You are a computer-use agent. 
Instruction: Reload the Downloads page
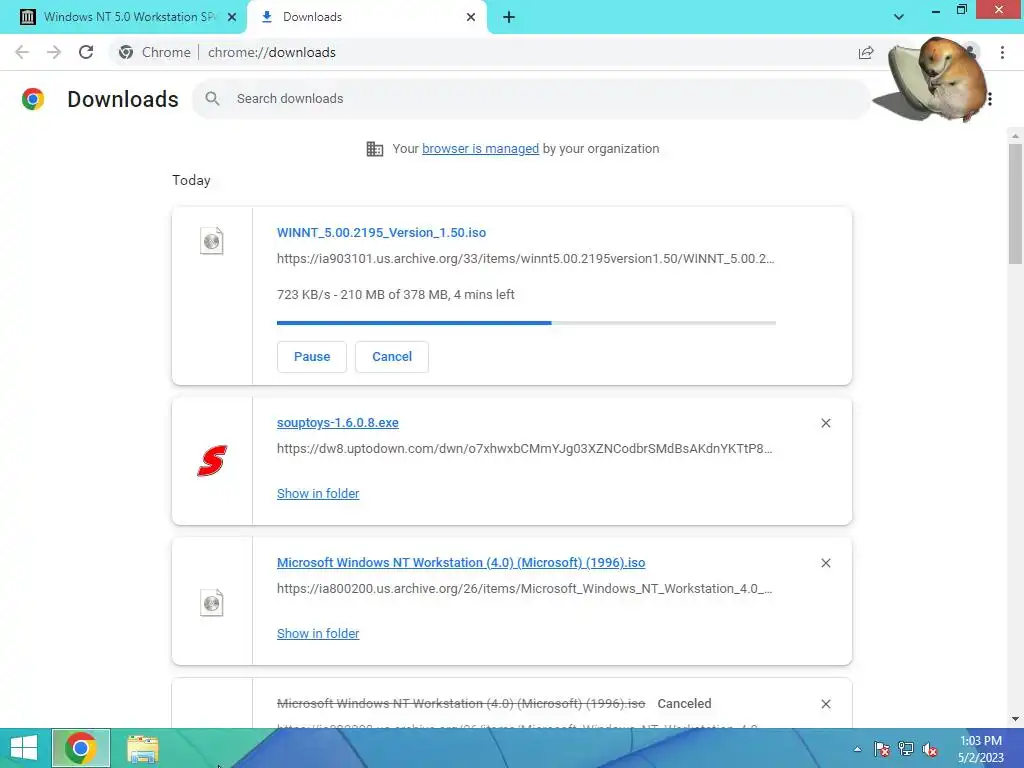click(86, 52)
